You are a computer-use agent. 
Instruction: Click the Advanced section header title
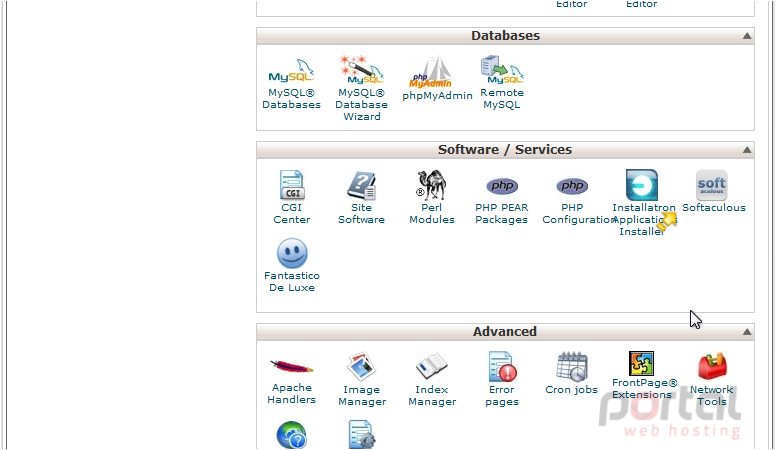pos(504,332)
